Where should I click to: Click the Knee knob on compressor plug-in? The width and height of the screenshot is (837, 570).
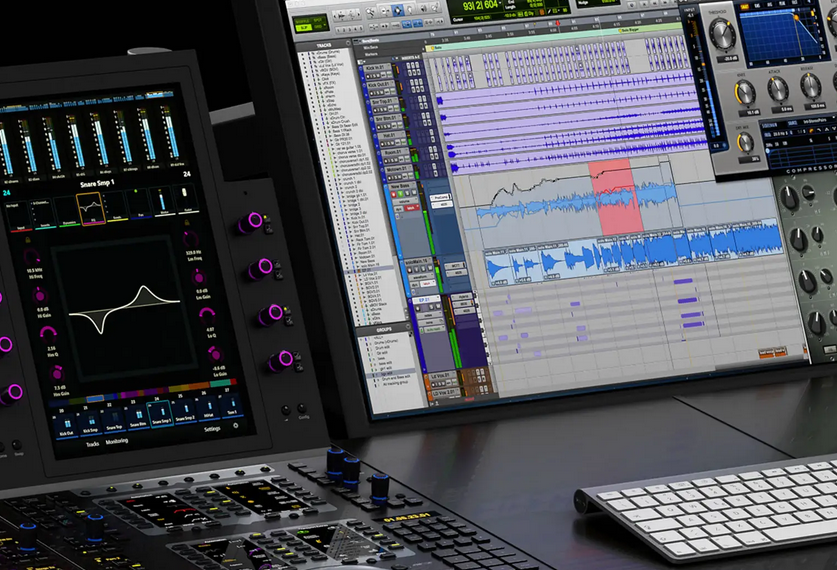(x=745, y=93)
